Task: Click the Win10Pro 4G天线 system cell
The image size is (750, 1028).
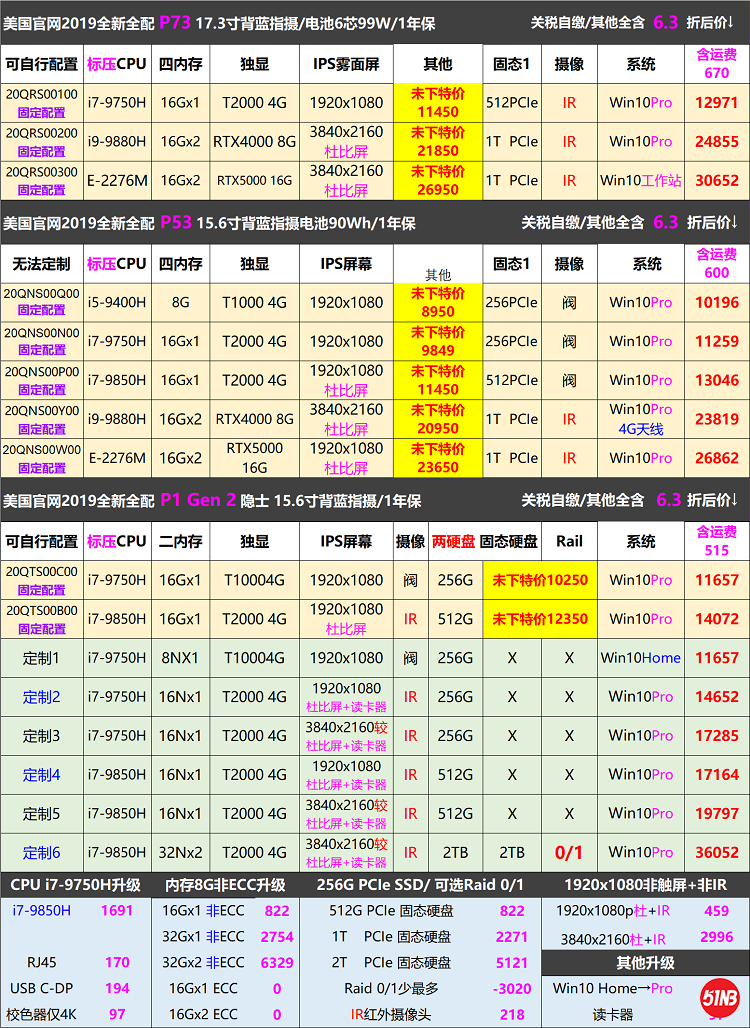Action: click(641, 419)
